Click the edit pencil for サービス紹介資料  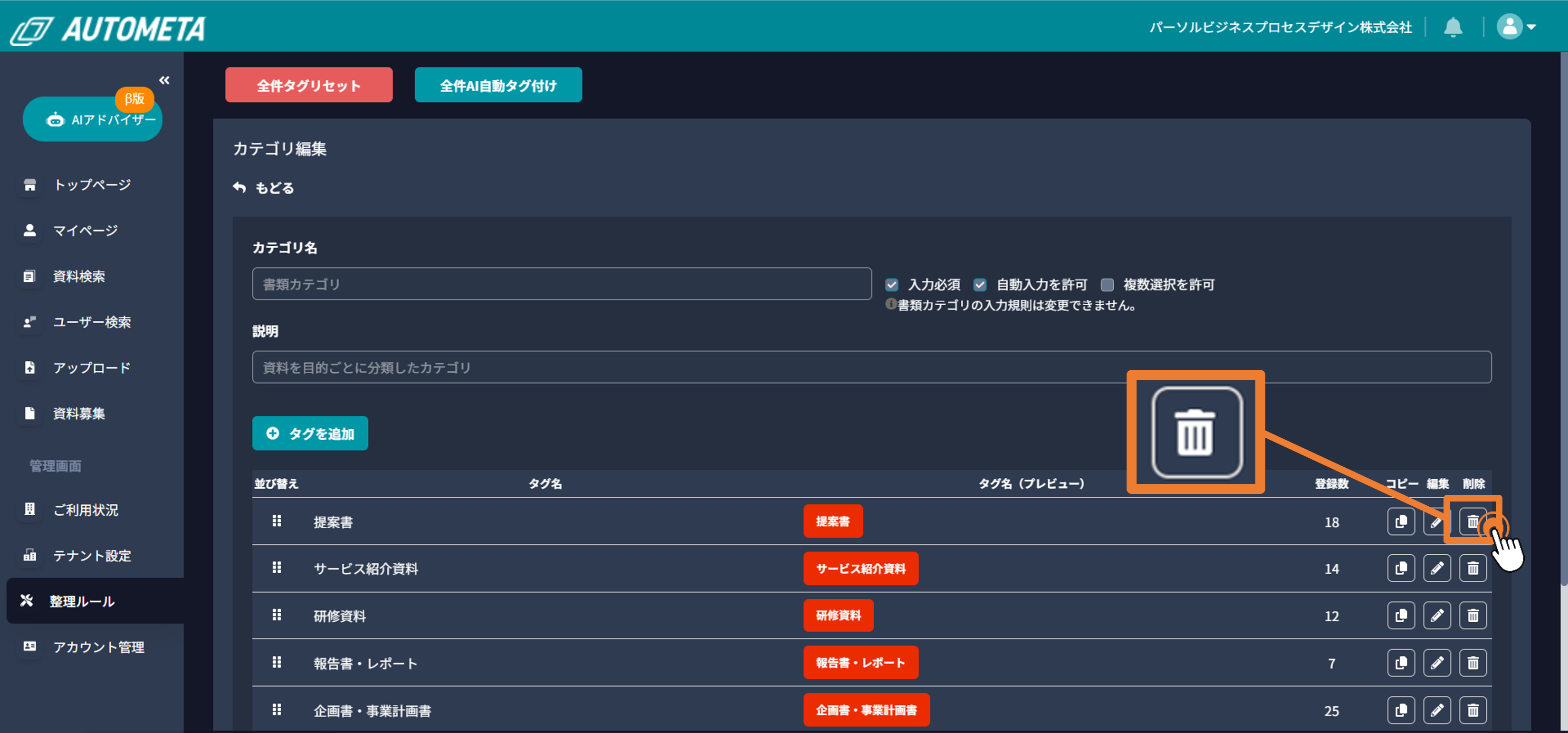point(1436,569)
